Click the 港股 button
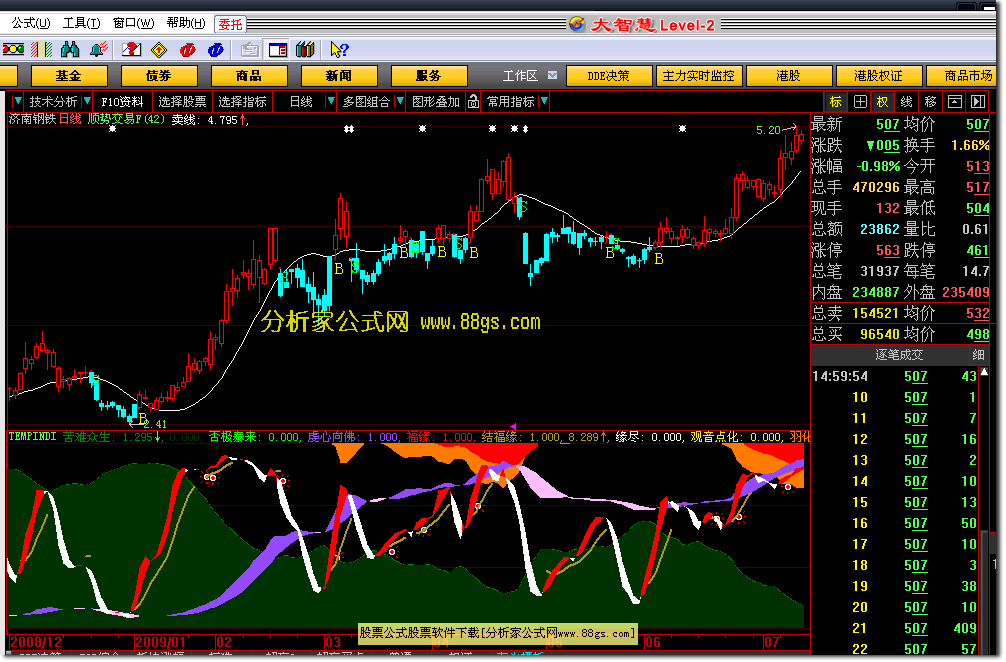The width and height of the screenshot is (1006, 662). click(789, 76)
